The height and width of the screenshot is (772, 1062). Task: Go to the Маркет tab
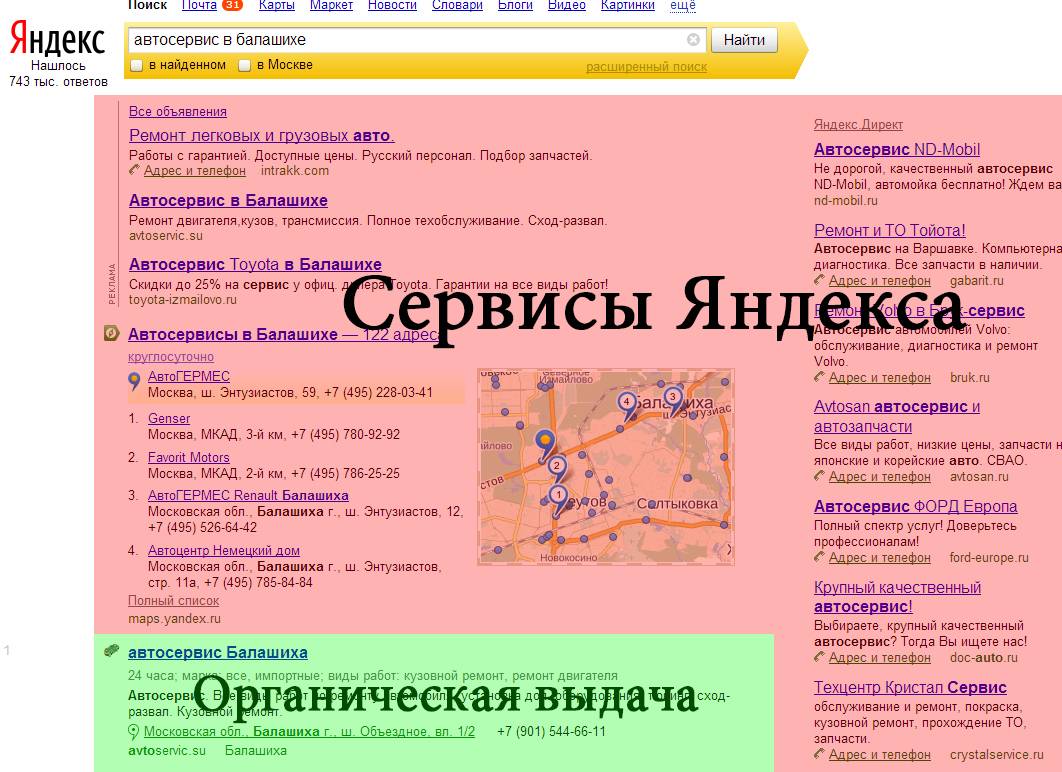[331, 5]
